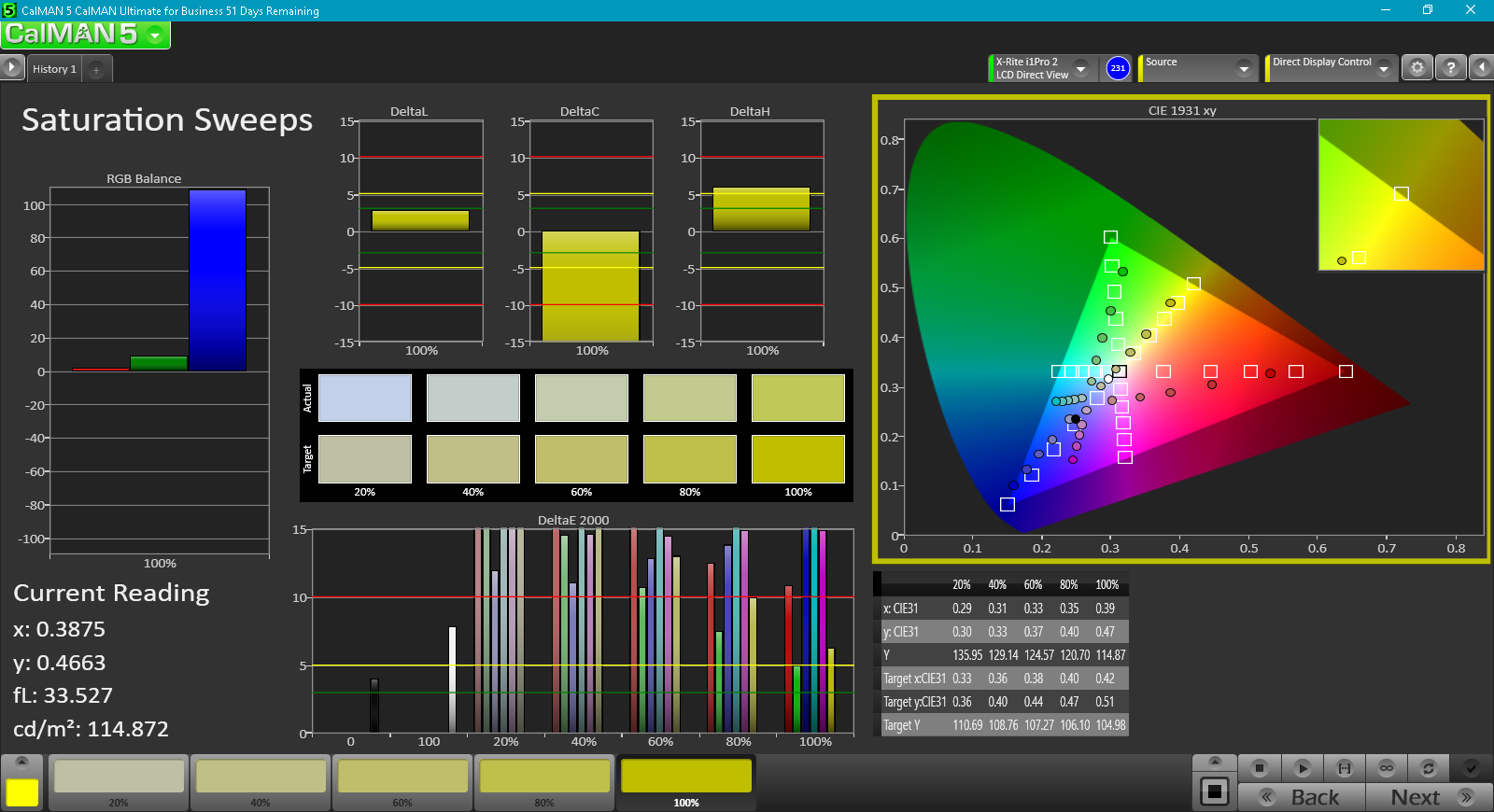Open help with the question mark icon
The width and height of the screenshot is (1494, 812).
click(1450, 67)
